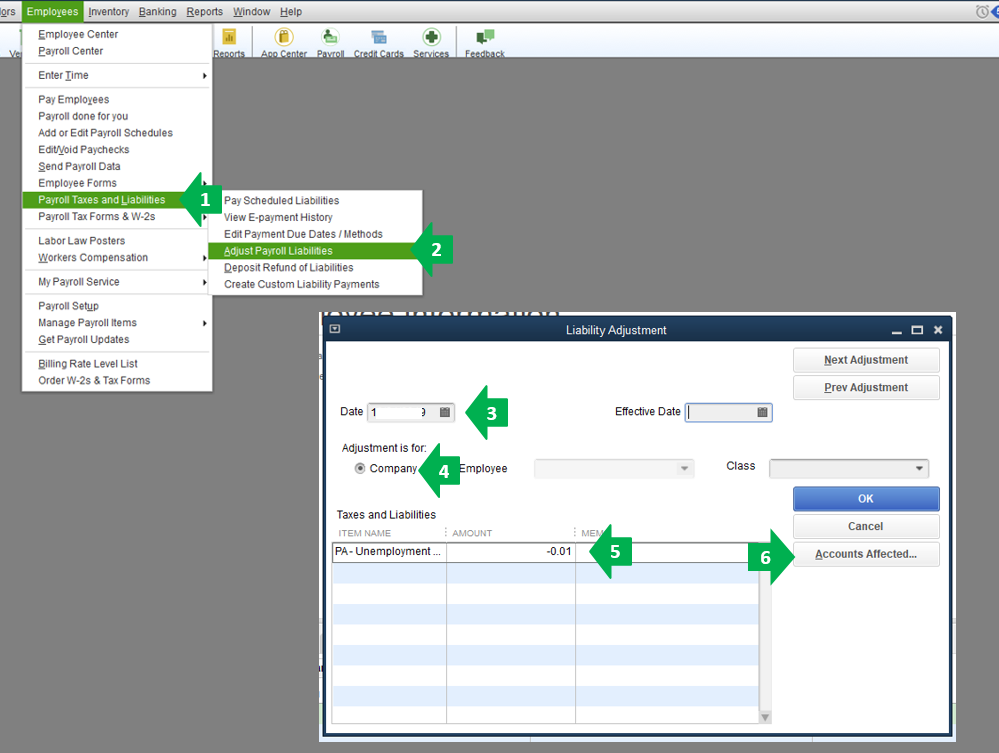
Task: Open the Payroll toolbar icon
Action: click(x=331, y=43)
